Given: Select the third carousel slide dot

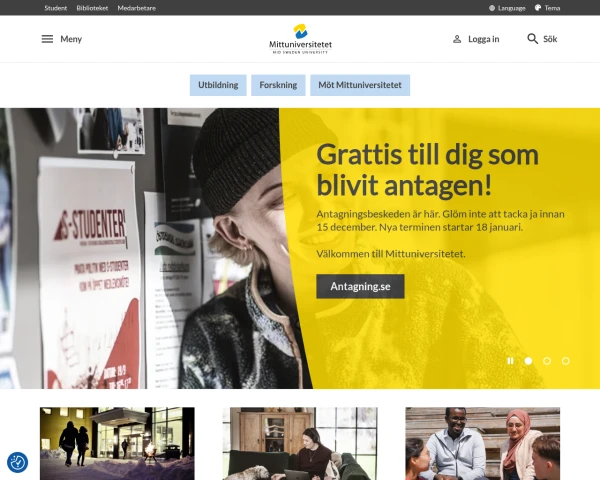Looking at the screenshot, I should [566, 361].
